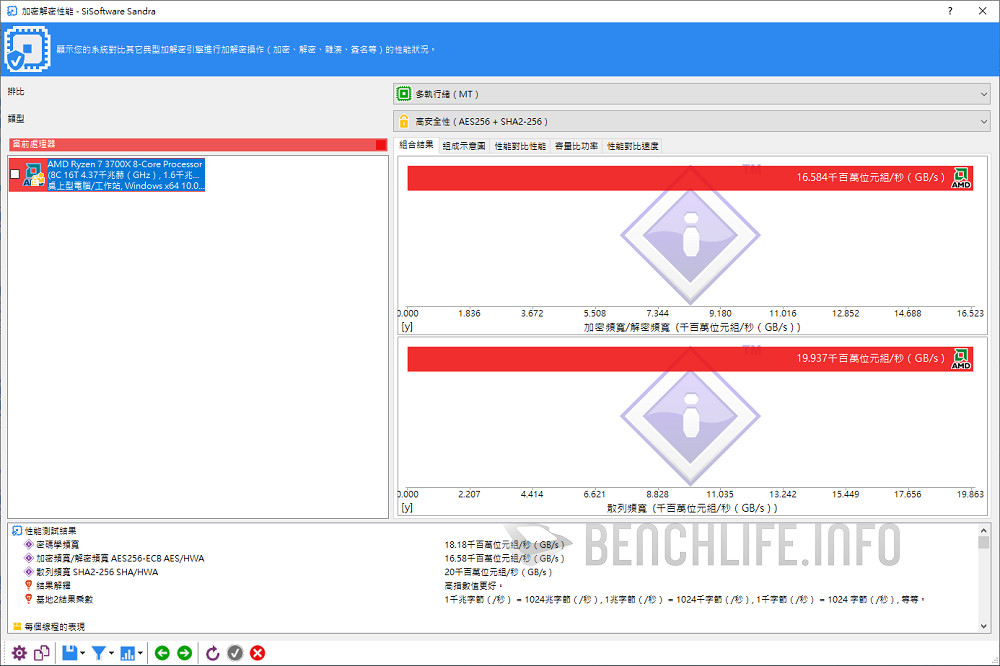Click the help question mark in title bar

949,10
